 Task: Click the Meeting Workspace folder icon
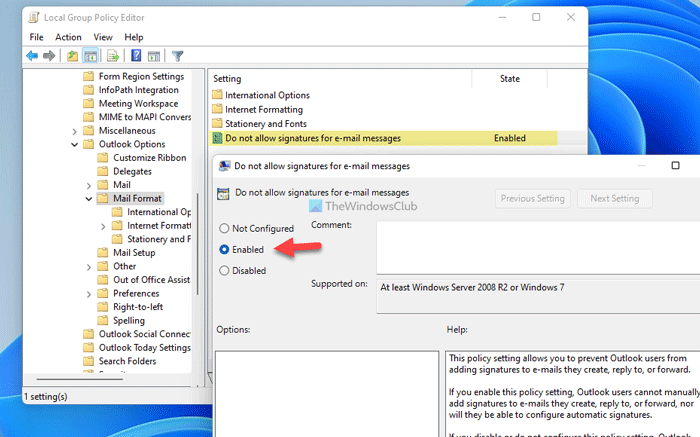point(89,104)
